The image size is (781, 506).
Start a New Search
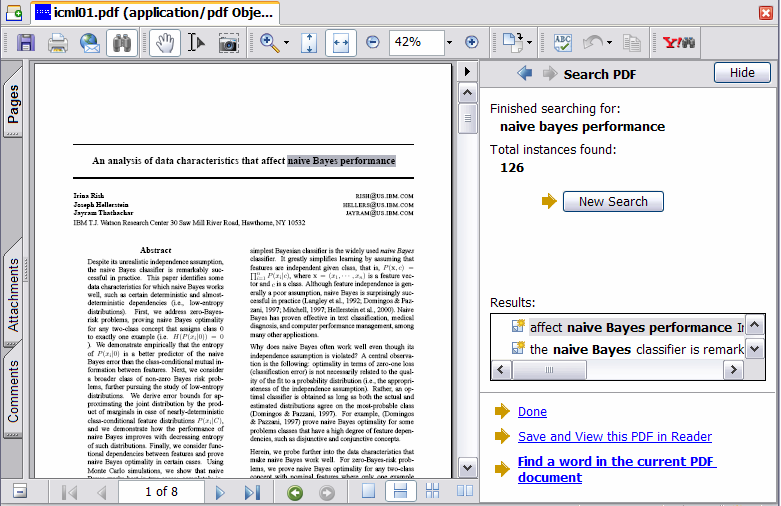click(x=613, y=201)
